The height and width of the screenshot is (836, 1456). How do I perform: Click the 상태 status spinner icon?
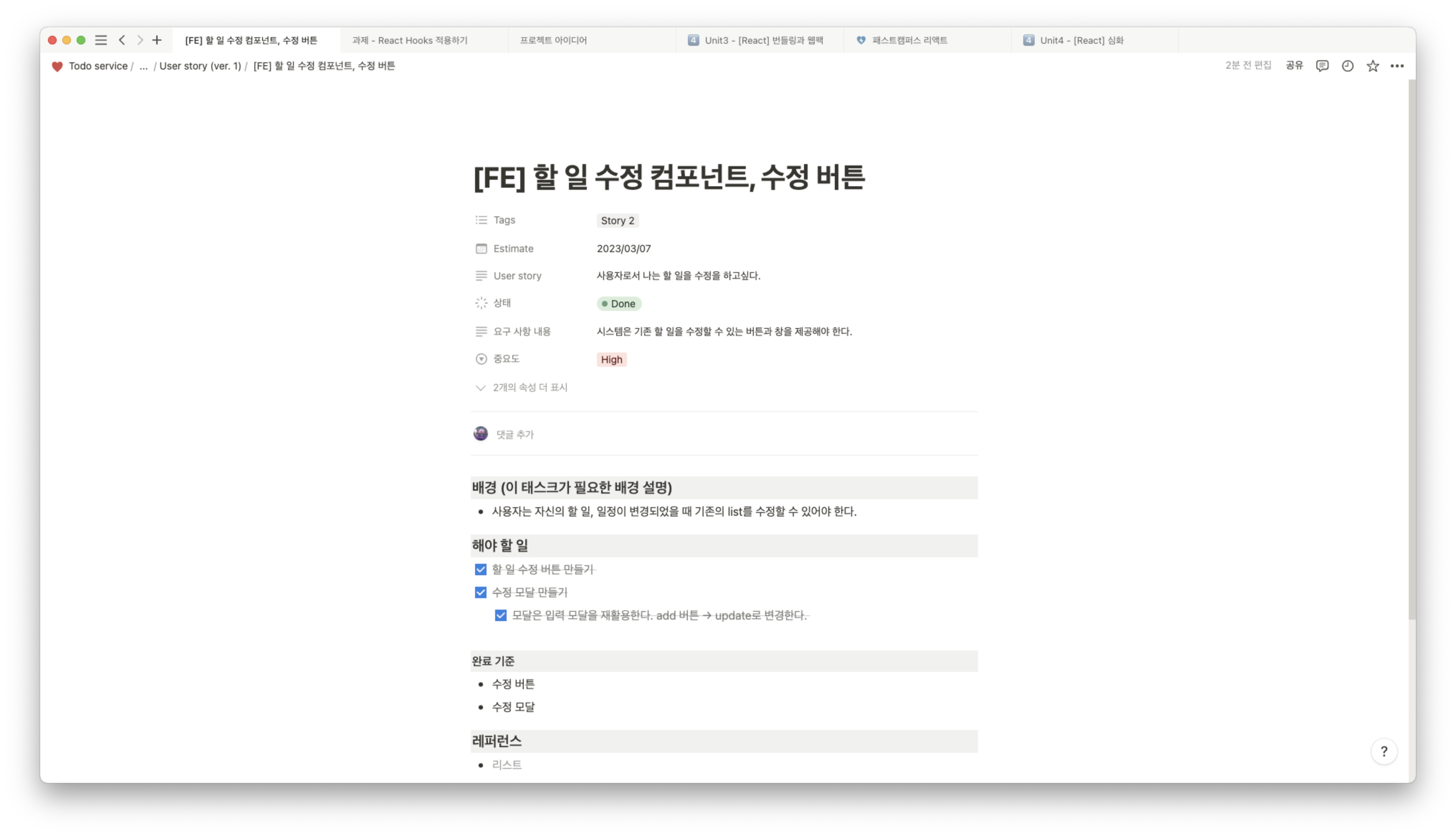pos(481,303)
